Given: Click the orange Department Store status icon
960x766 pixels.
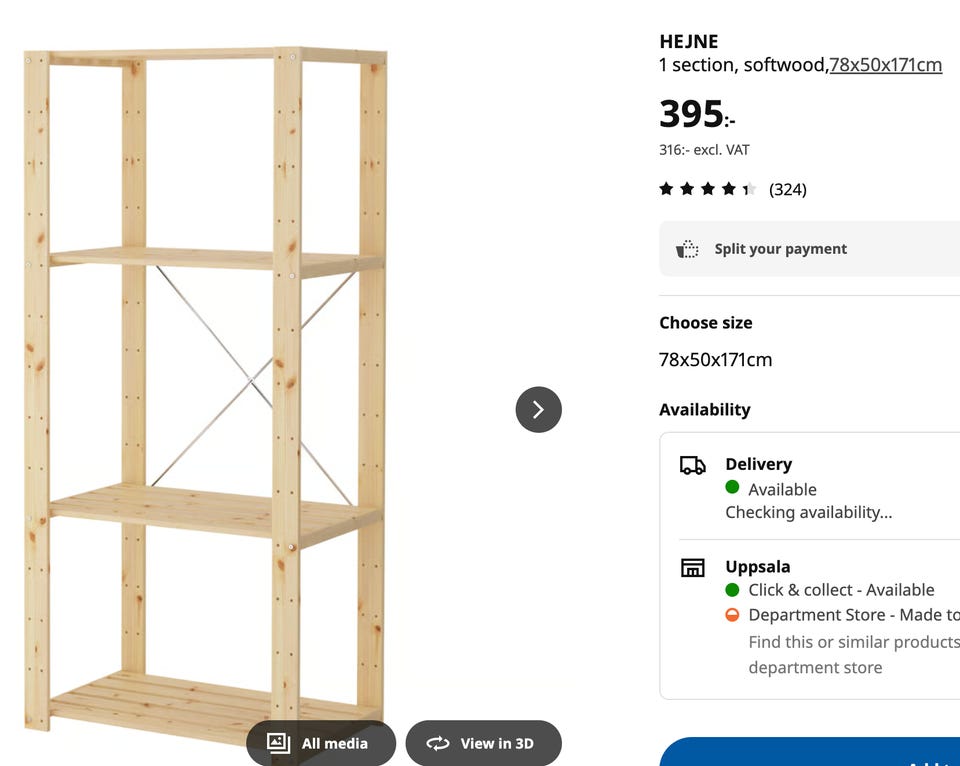Looking at the screenshot, I should 732,615.
